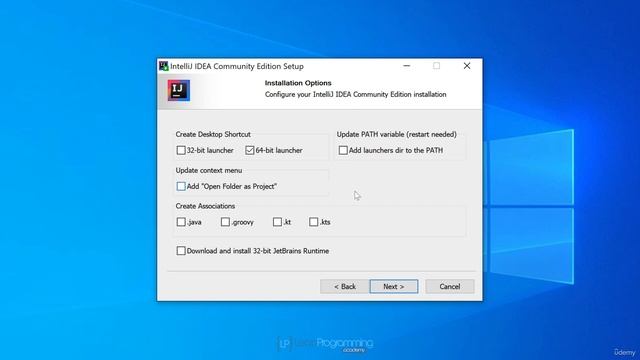Click the "Update context menu" group label
This screenshot has width=640, height=360.
pos(209,170)
